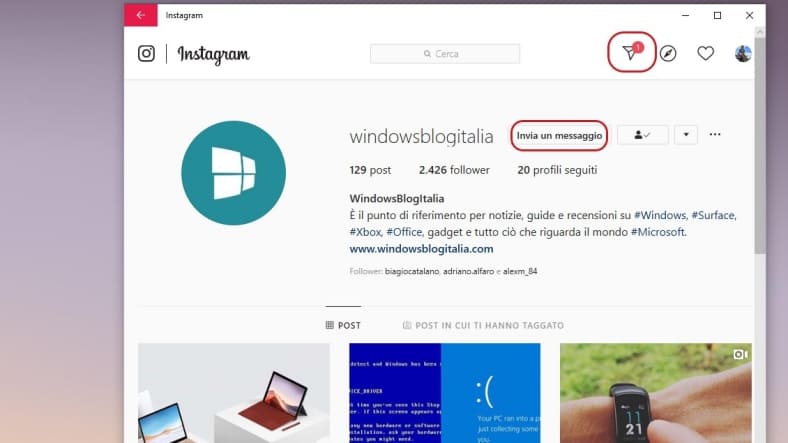This screenshot has width=788, height=443.
Task: Click the WindowsBlogItalia bio name
Action: (x=397, y=199)
